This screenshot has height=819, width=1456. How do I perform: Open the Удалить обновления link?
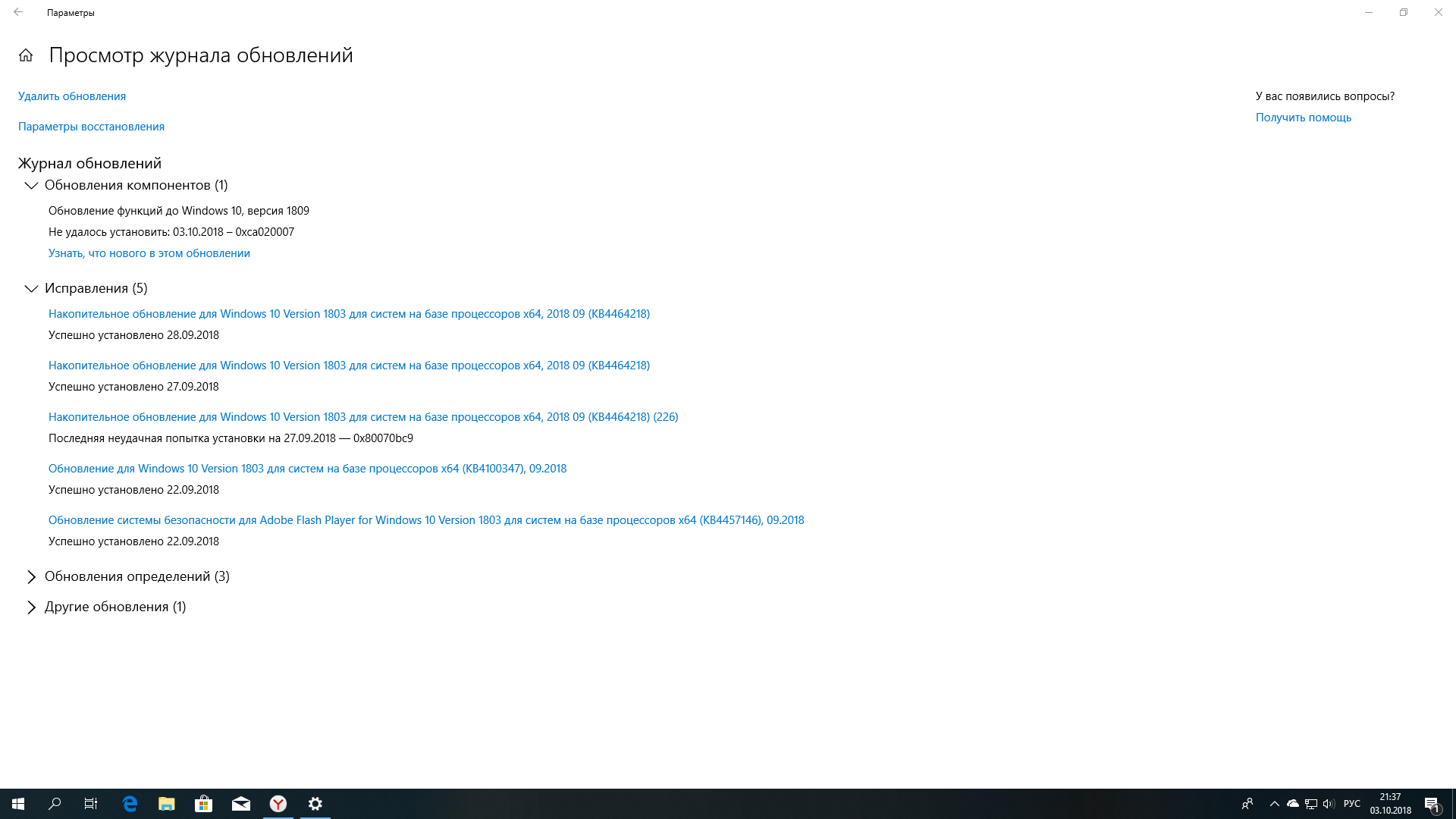[x=72, y=96]
